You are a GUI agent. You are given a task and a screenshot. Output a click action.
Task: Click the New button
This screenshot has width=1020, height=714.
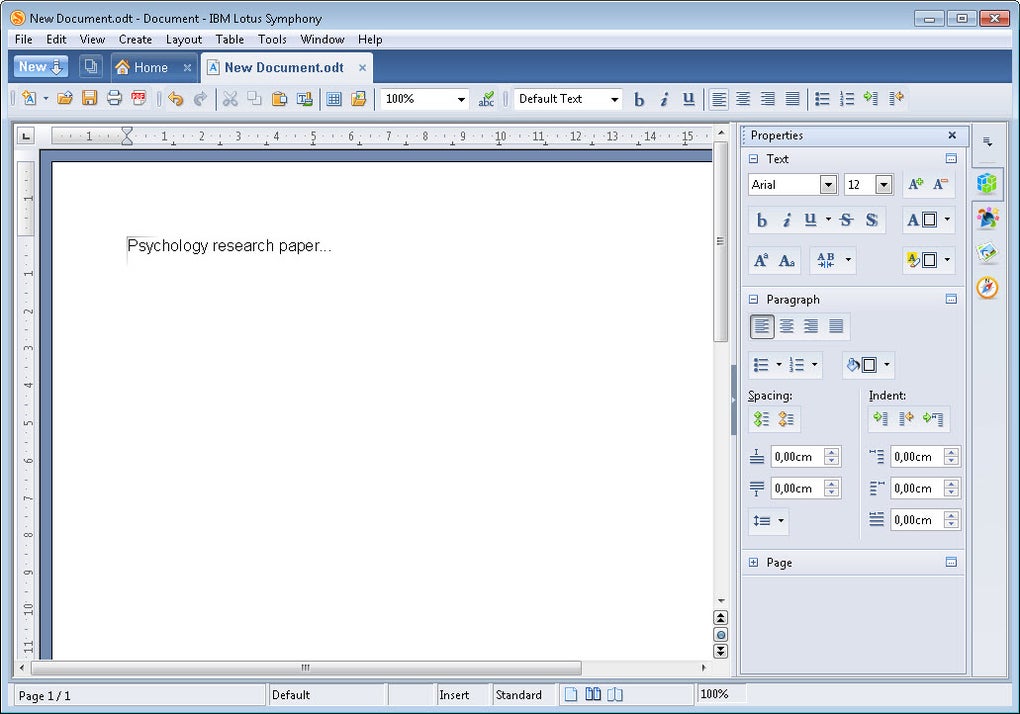40,67
